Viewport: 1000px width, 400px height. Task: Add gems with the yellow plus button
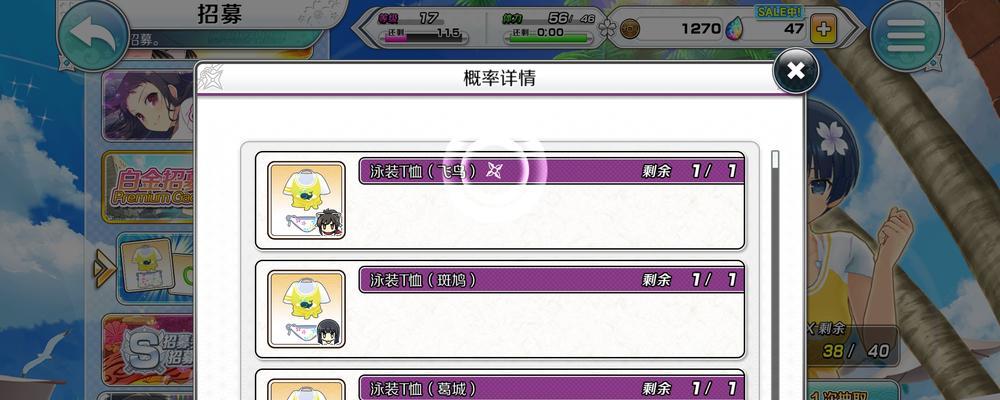click(823, 31)
